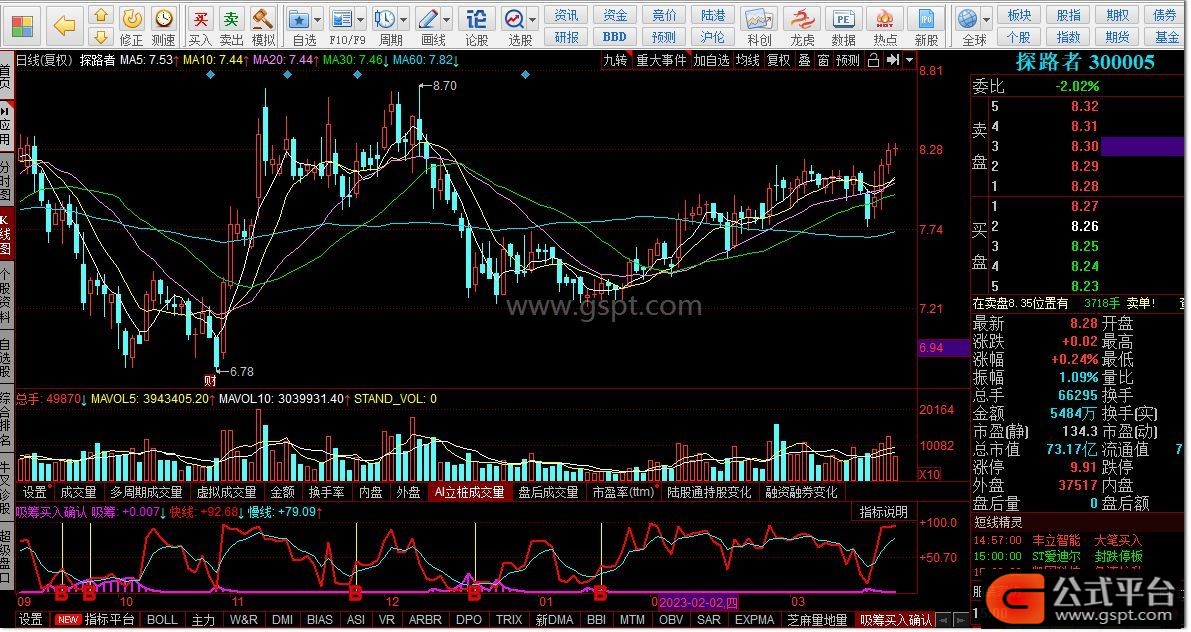The width and height of the screenshot is (1191, 632).
Task: Click the 8.70 high price label
Action: click(444, 86)
